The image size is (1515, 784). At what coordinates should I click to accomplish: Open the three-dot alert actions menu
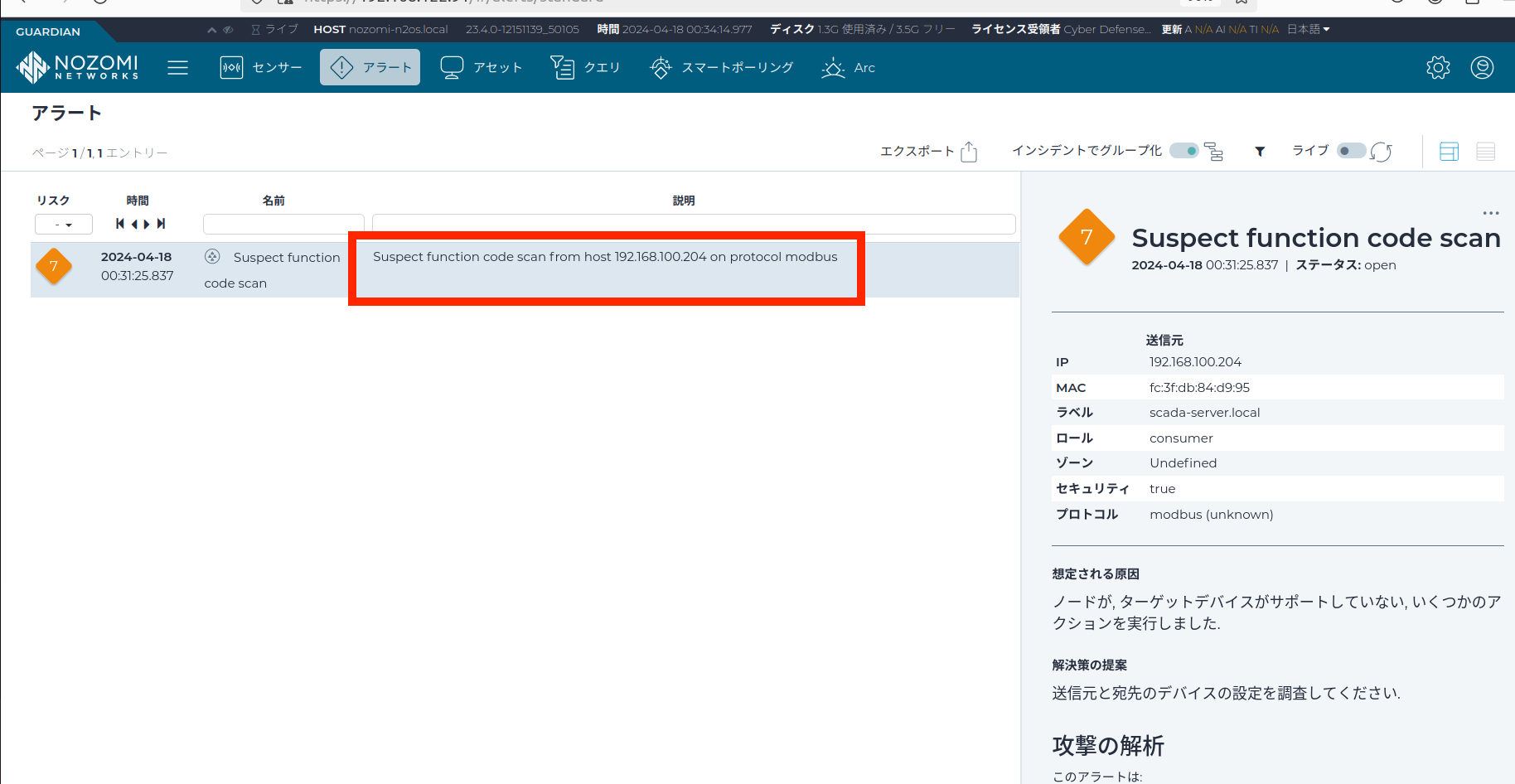click(x=1490, y=213)
